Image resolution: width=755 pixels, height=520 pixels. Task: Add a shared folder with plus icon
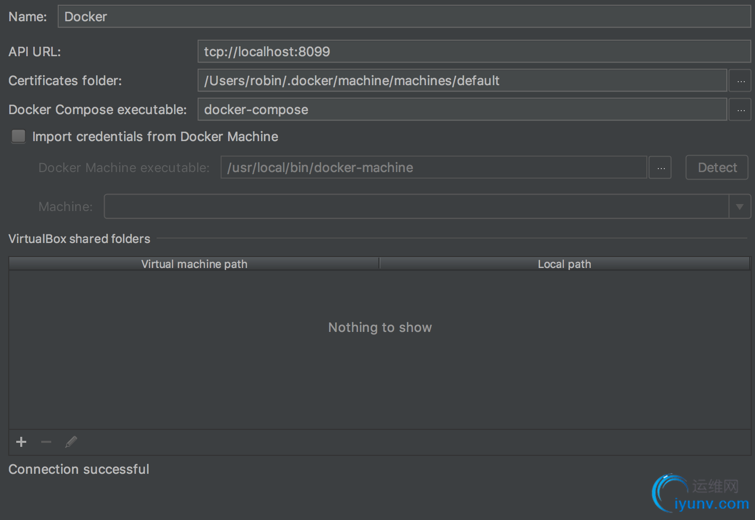click(x=21, y=442)
